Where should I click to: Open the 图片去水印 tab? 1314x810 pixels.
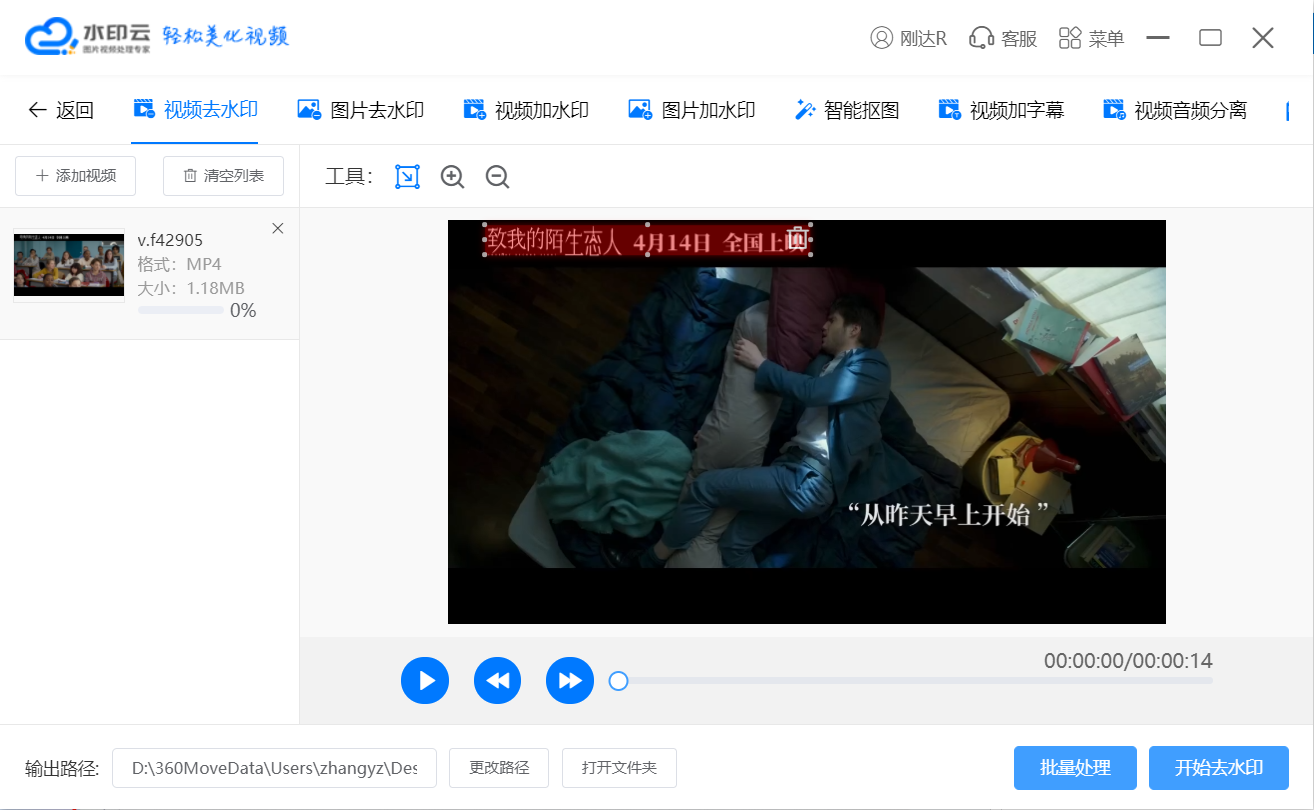click(x=361, y=110)
